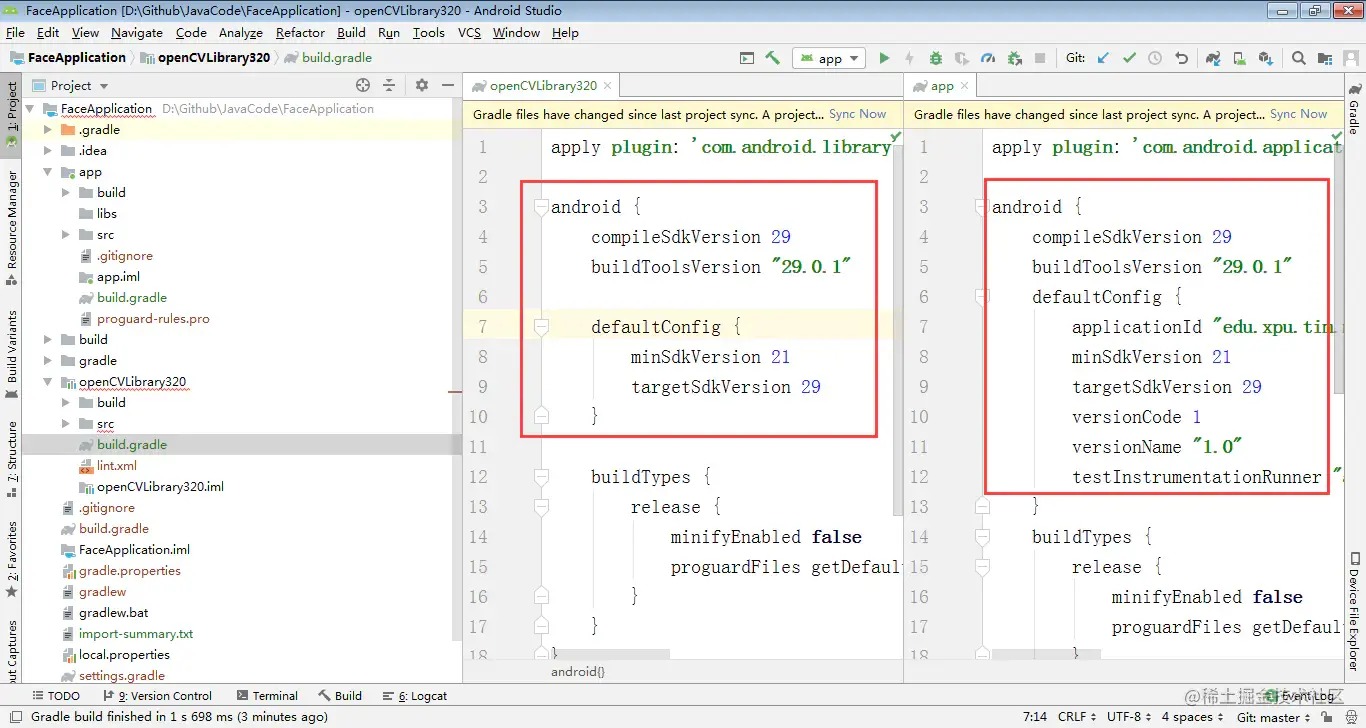Viewport: 1366px width, 728px height.
Task: Select proguard-rules.pro in project tree
Action: [153, 319]
